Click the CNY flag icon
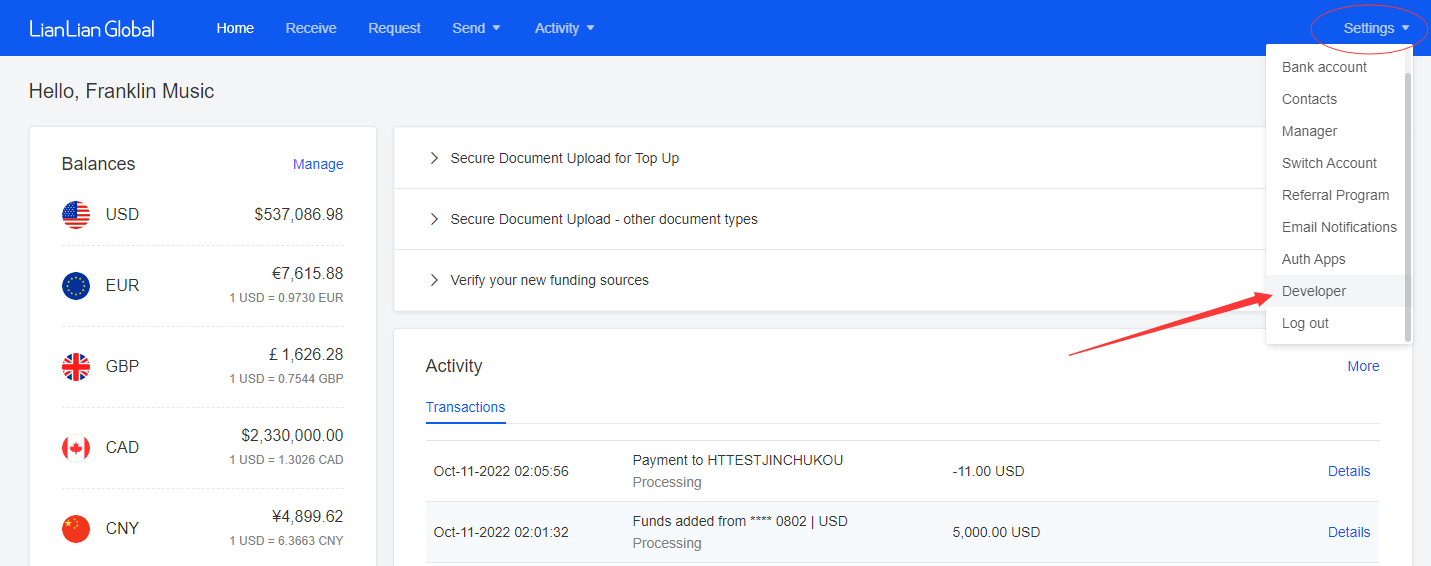This screenshot has width=1431, height=566. tap(76, 529)
